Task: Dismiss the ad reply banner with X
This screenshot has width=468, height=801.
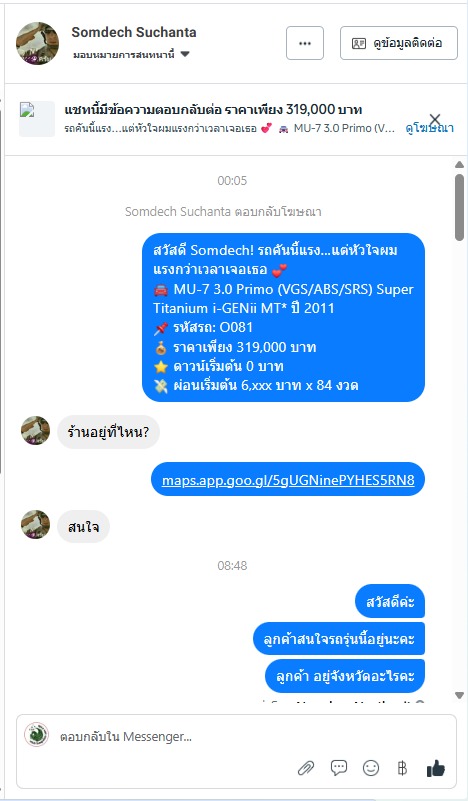Action: 435,120
